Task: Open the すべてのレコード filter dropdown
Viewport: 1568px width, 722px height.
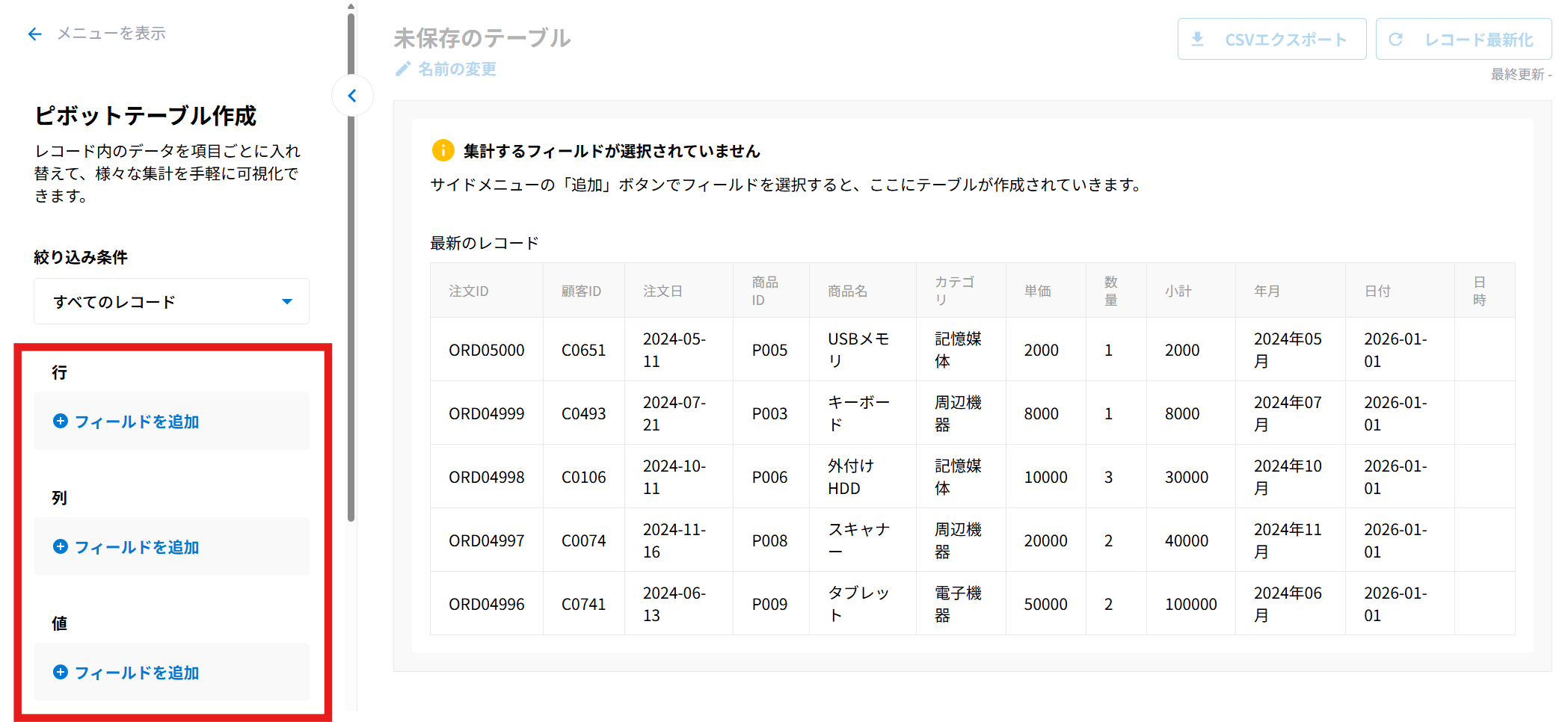Action: 171,302
